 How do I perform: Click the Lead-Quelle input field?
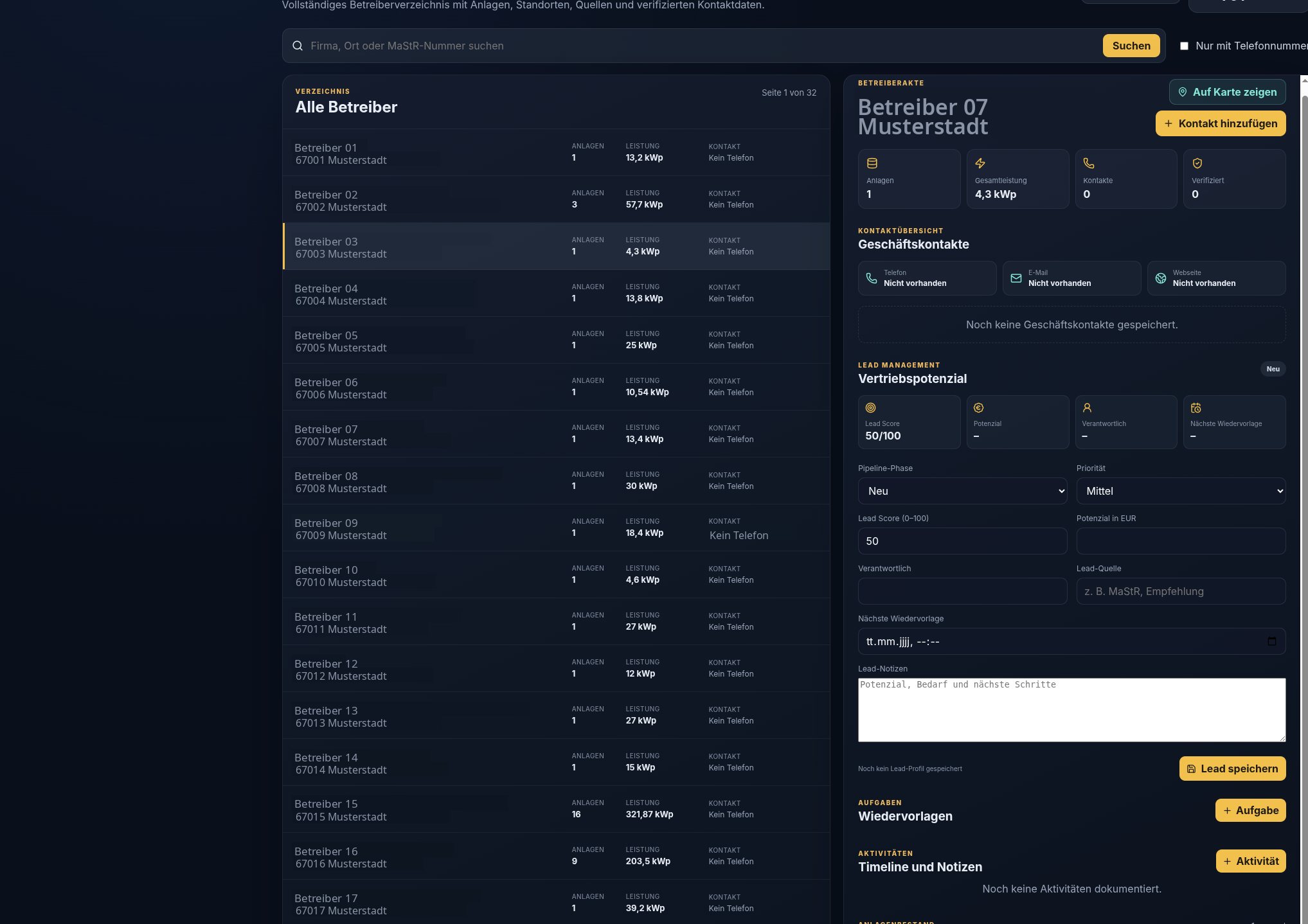pos(1181,591)
